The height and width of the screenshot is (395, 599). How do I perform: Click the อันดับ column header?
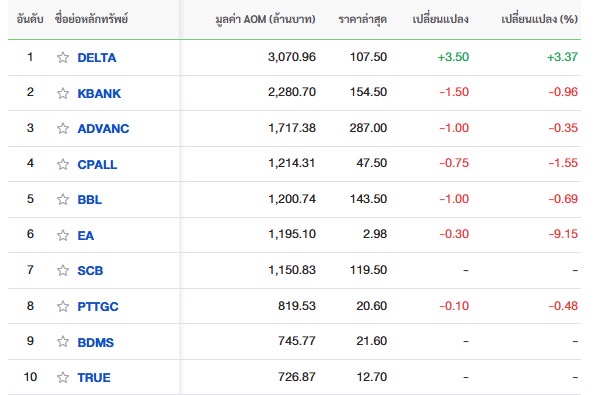coord(30,19)
